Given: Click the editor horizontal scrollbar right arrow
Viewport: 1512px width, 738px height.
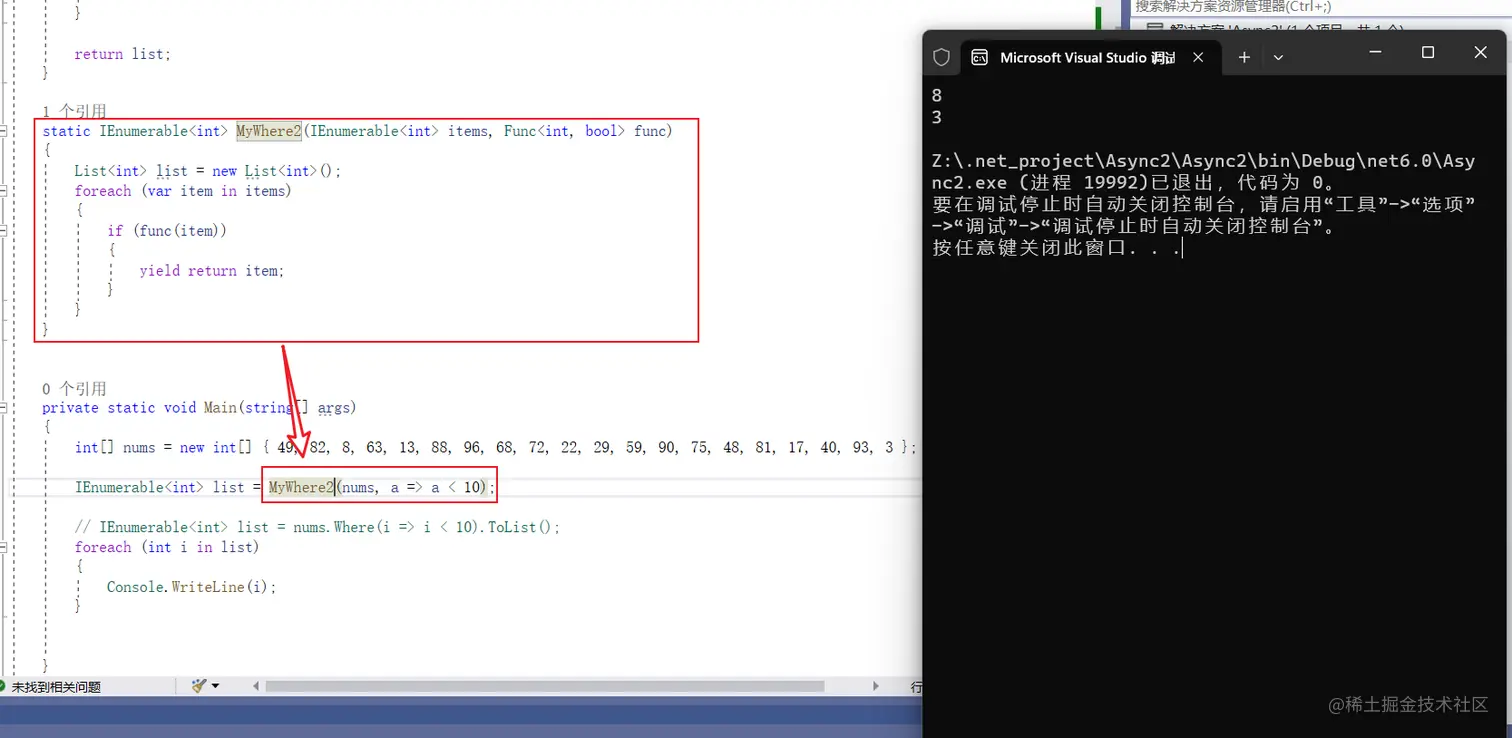Looking at the screenshot, I should [876, 686].
